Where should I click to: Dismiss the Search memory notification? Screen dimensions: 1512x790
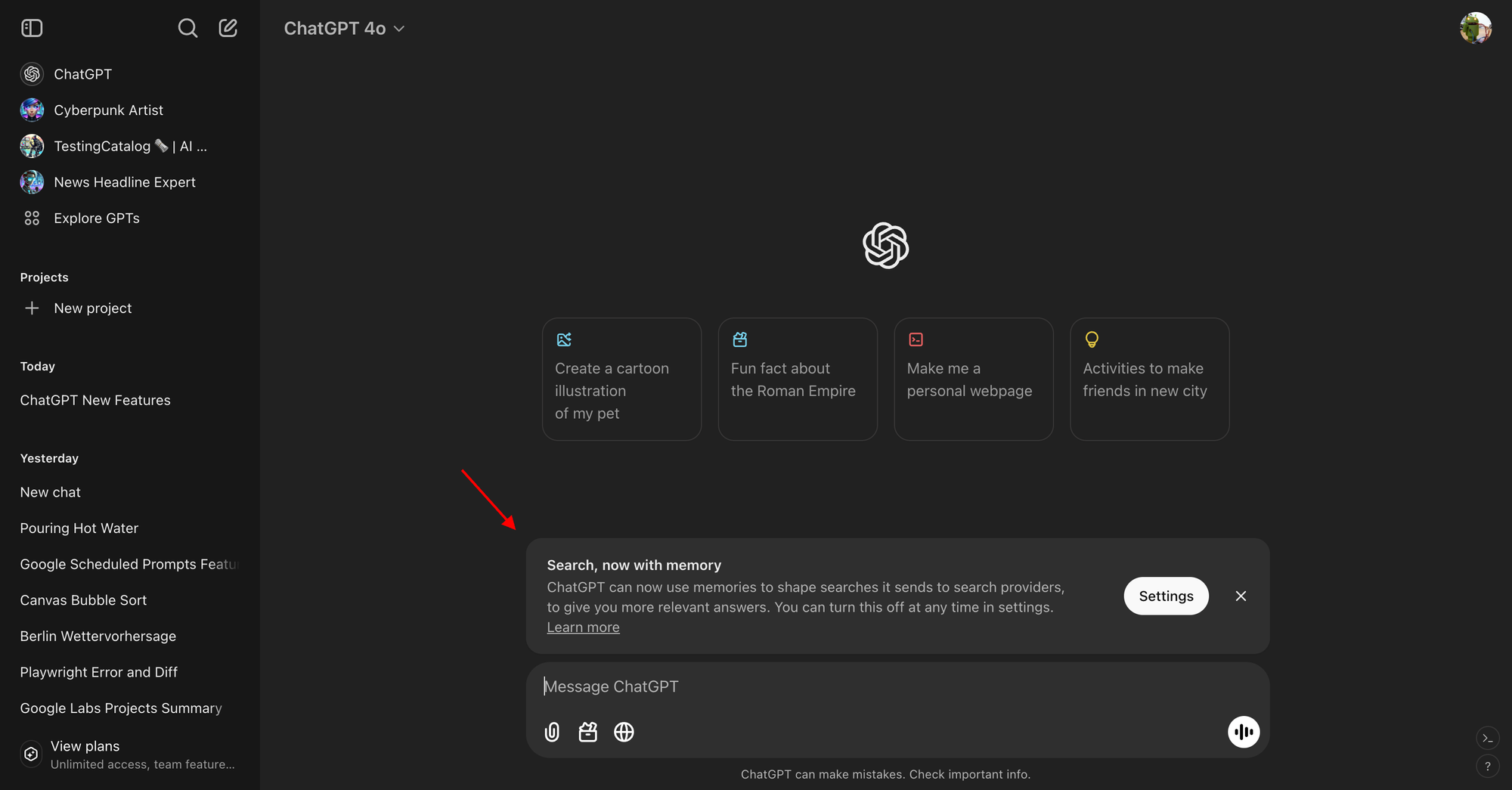pos(1241,596)
